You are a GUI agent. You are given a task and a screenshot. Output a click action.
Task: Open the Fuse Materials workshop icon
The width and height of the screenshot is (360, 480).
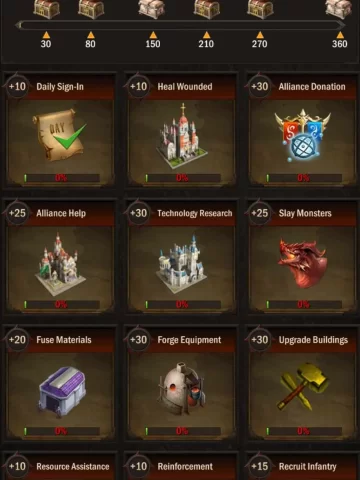coord(62,391)
